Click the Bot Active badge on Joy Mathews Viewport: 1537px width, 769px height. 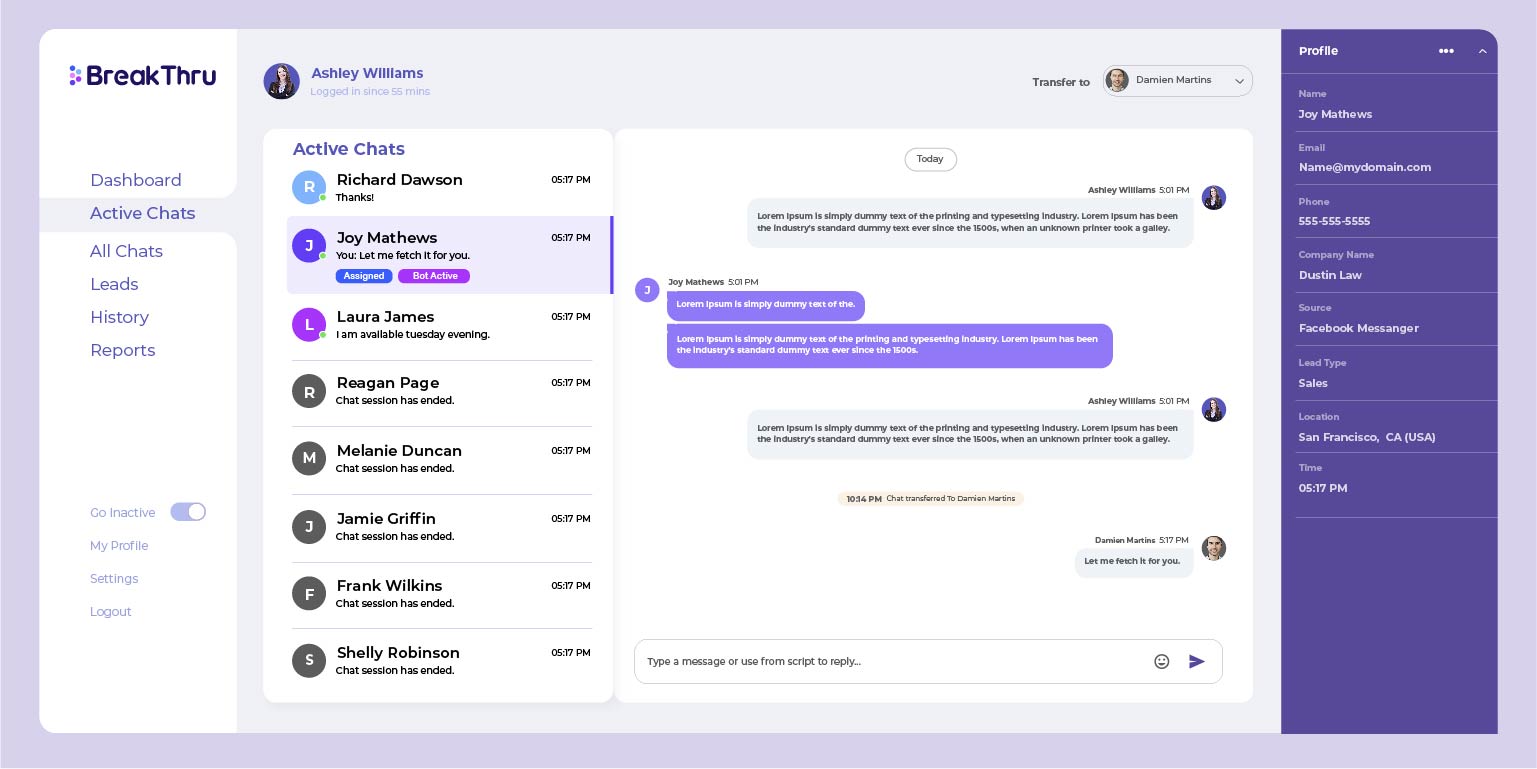(434, 276)
